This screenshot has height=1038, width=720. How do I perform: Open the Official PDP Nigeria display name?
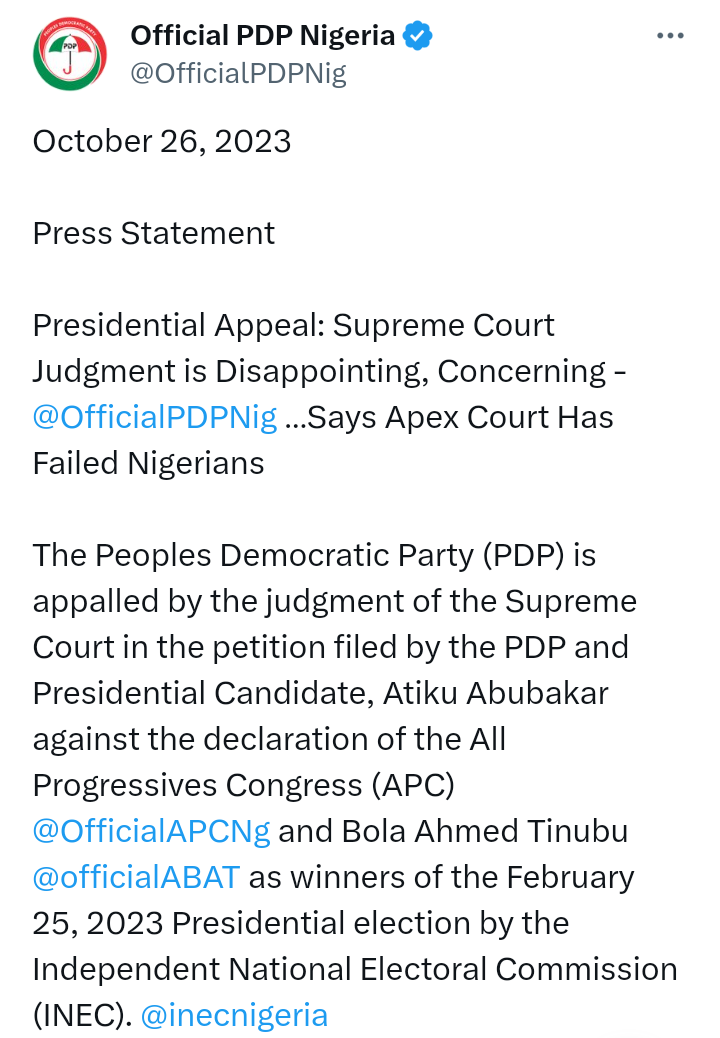262,36
